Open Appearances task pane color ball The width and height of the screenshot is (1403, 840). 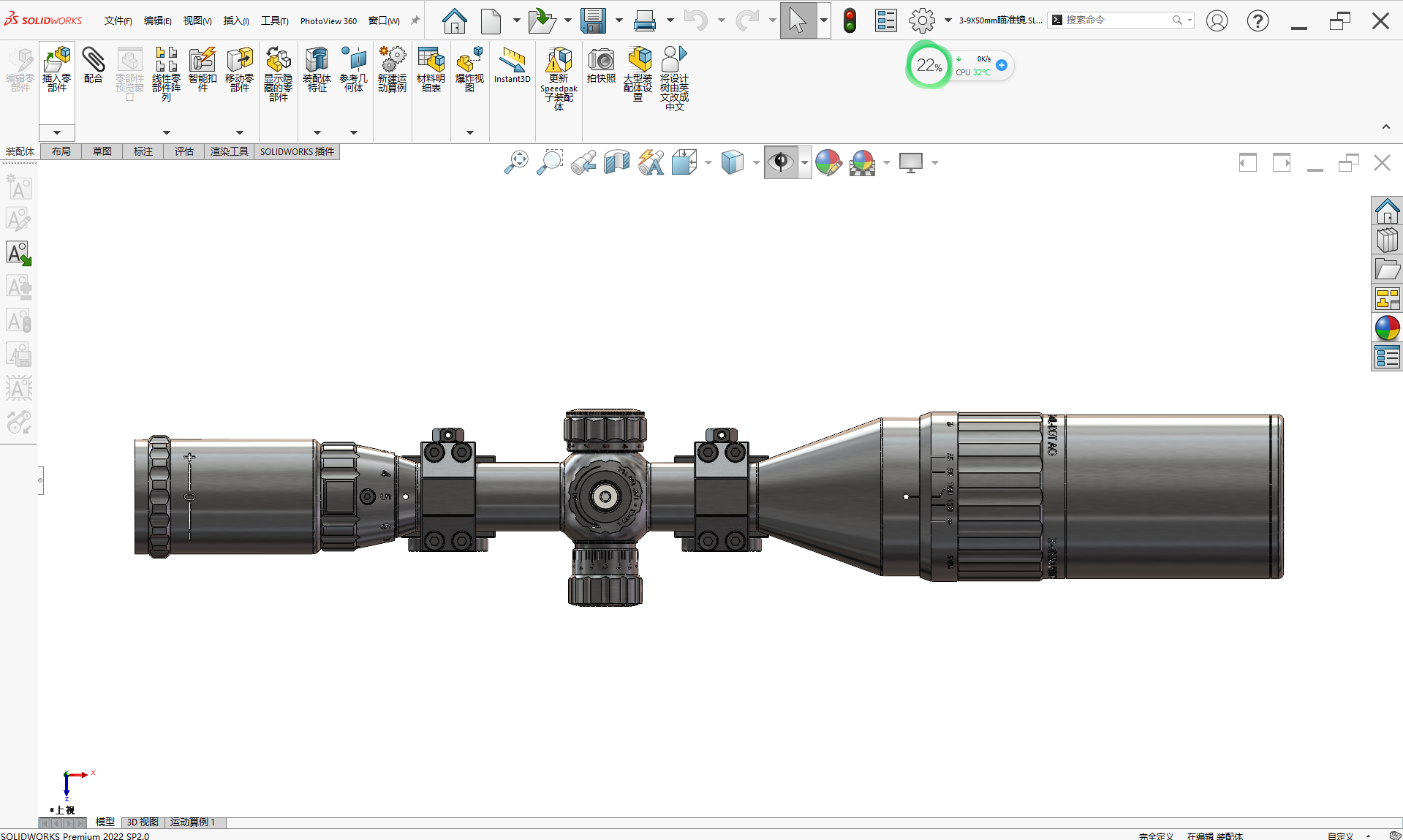point(1387,328)
